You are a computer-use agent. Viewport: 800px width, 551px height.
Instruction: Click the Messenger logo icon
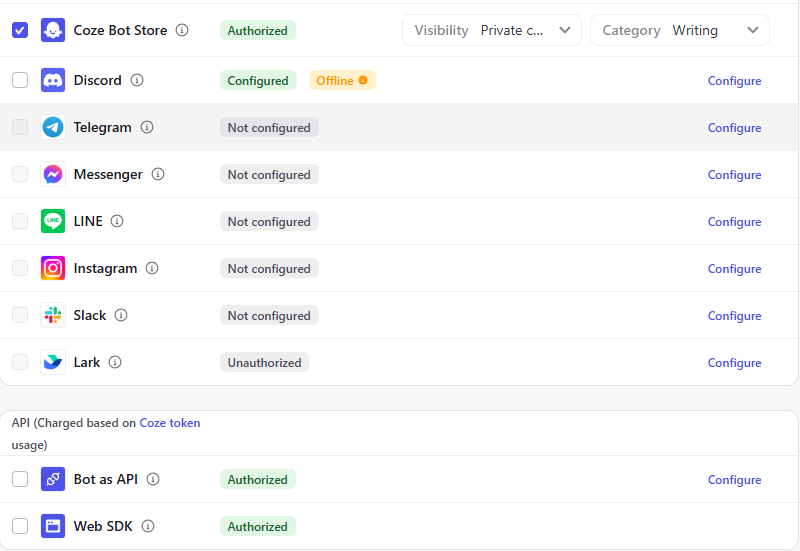click(53, 174)
